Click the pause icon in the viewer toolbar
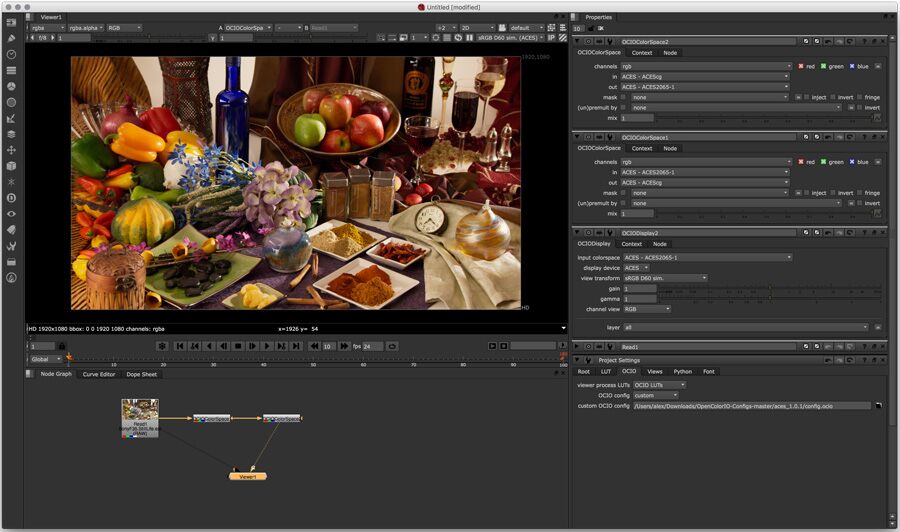Screen dimensions: 900x532 pos(470,38)
